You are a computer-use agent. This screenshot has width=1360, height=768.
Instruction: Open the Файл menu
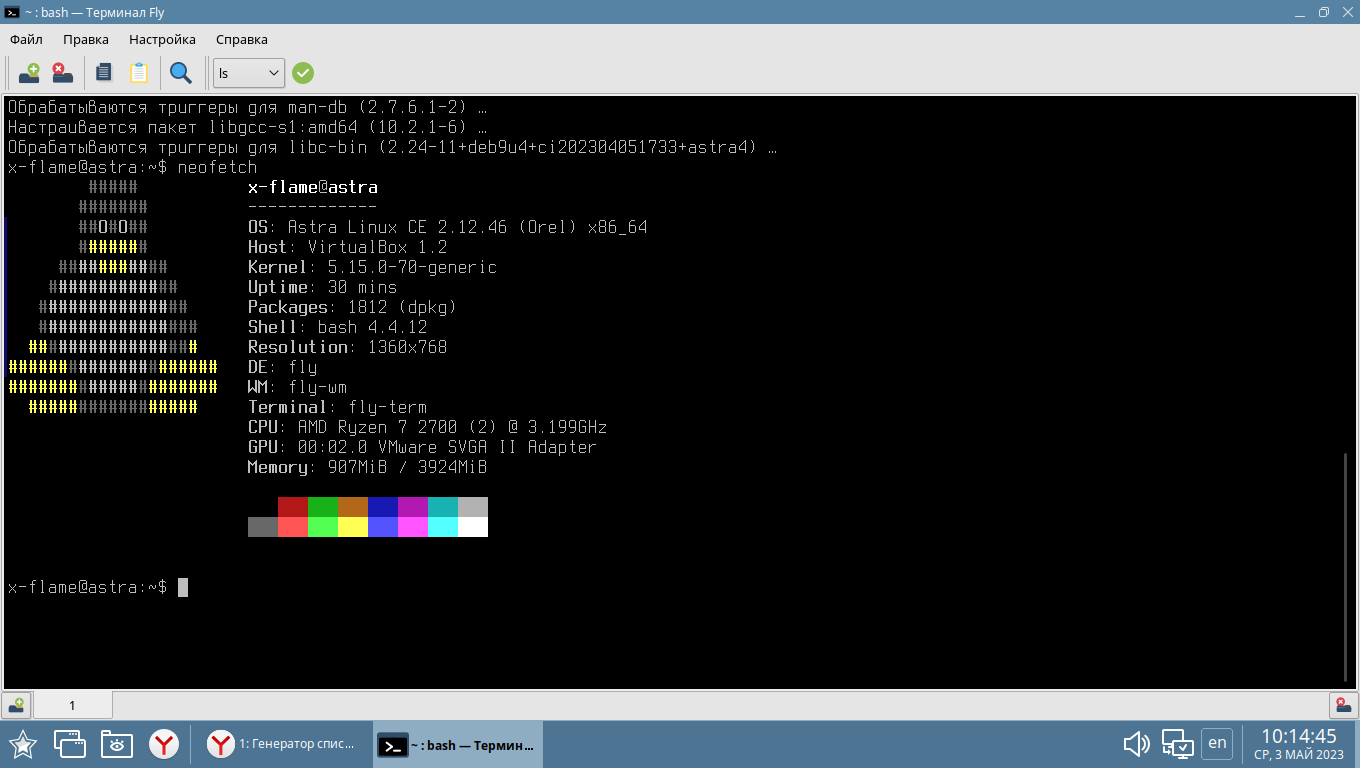pyautogui.click(x=25, y=39)
